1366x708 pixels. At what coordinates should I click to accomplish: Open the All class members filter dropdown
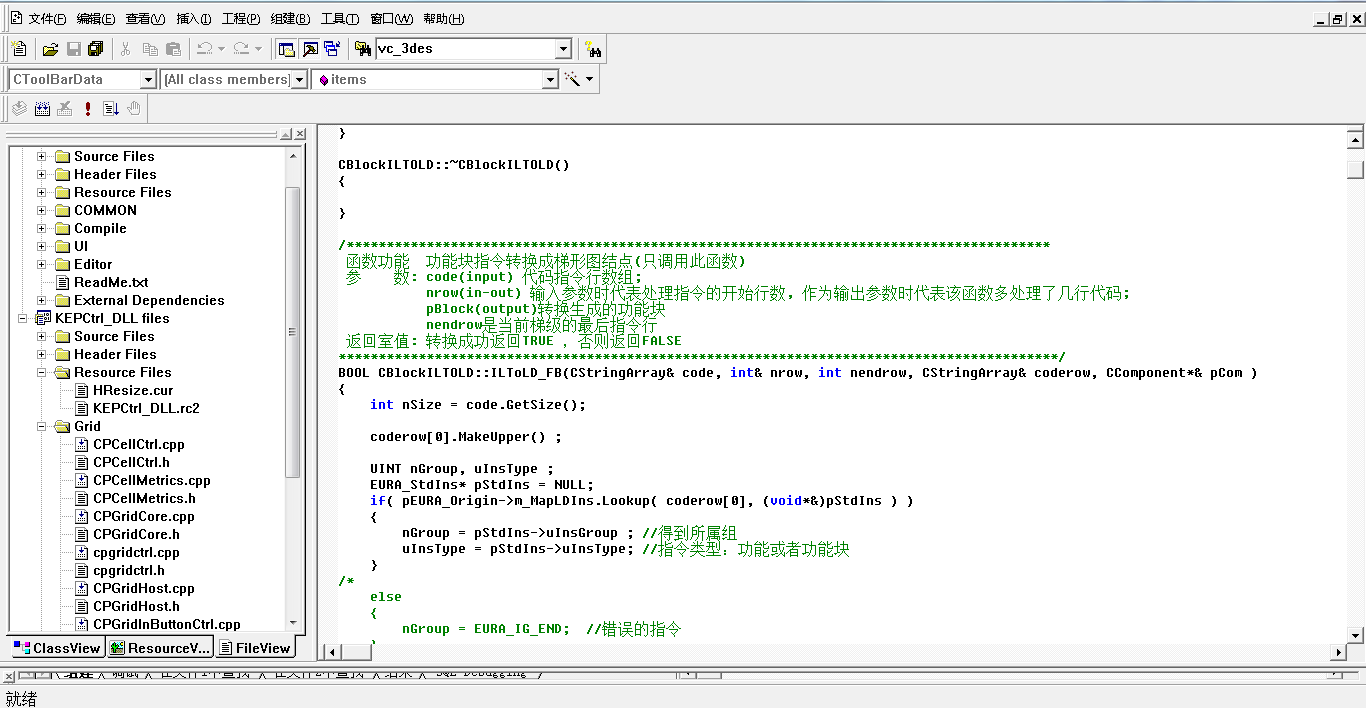click(299, 79)
